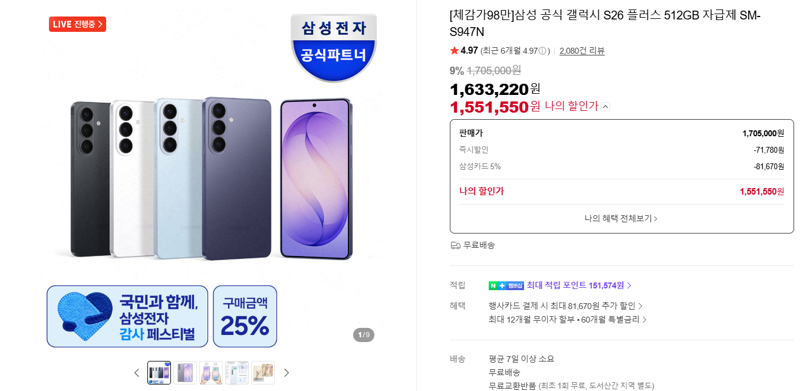Collapse the 나의 할인가 details chevron
Image resolution: width=800 pixels, height=391 pixels.
(x=605, y=107)
